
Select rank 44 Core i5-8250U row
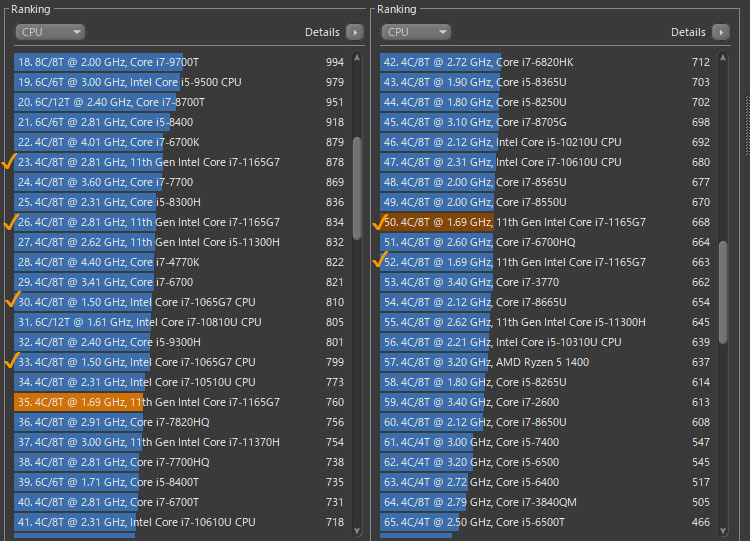coord(545,102)
